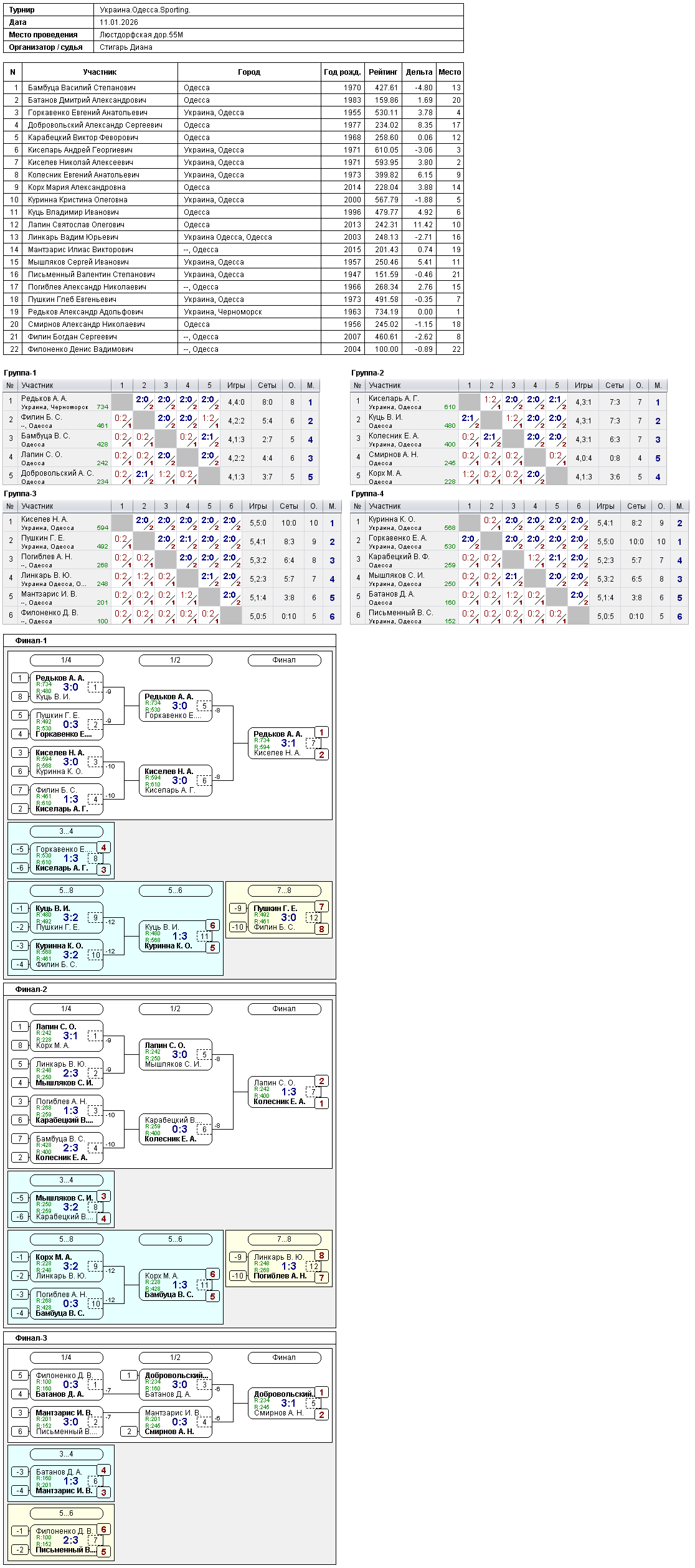Viewport: 695px width, 1568px height.
Task: Select the Рейтинг column header
Action: click(x=383, y=72)
